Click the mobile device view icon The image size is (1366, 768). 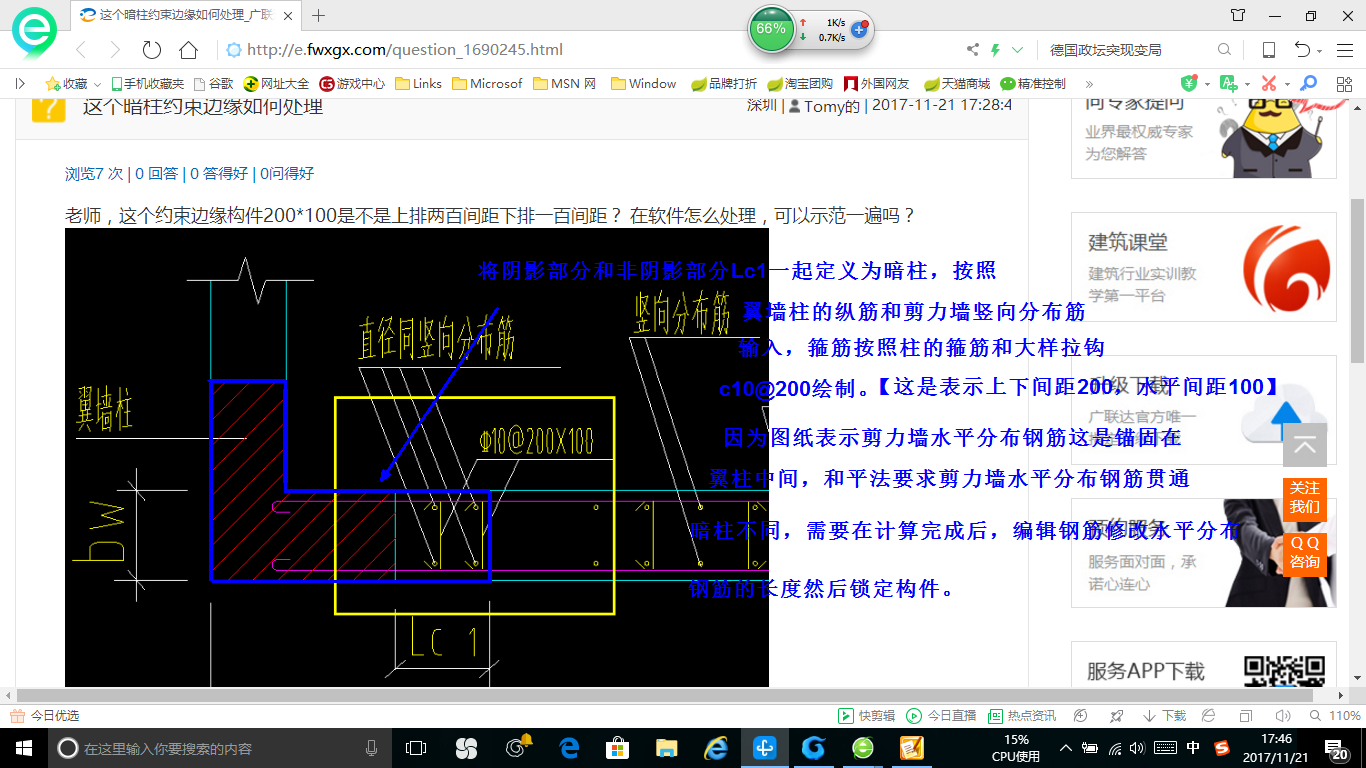tap(1269, 50)
